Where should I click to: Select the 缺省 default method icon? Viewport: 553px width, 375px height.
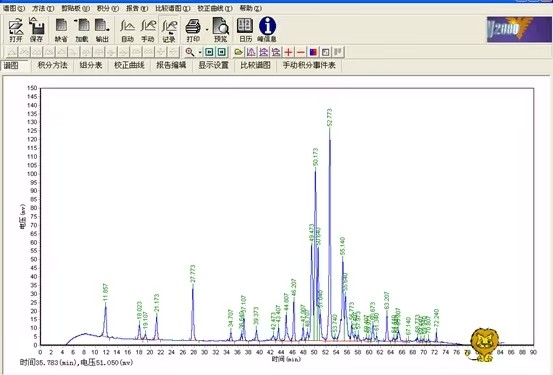[61, 30]
